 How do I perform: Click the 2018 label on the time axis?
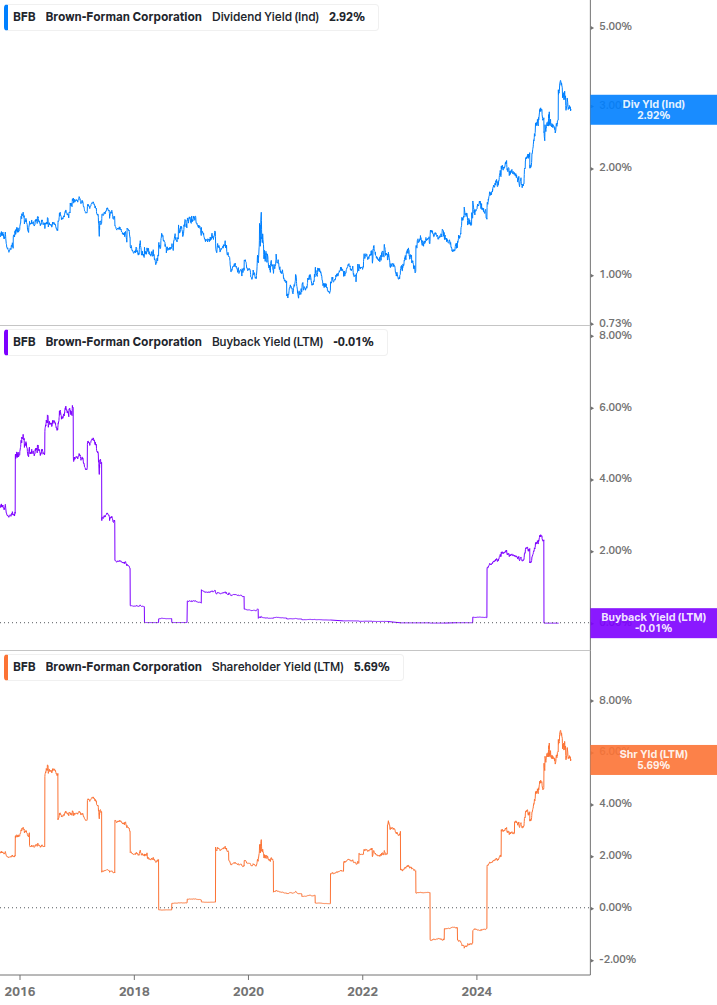pos(134,992)
